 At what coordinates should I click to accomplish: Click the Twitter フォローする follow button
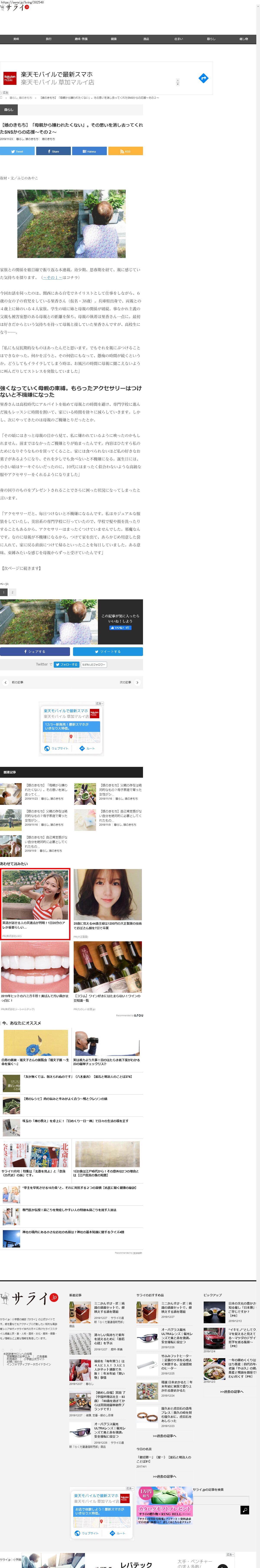pos(66,665)
